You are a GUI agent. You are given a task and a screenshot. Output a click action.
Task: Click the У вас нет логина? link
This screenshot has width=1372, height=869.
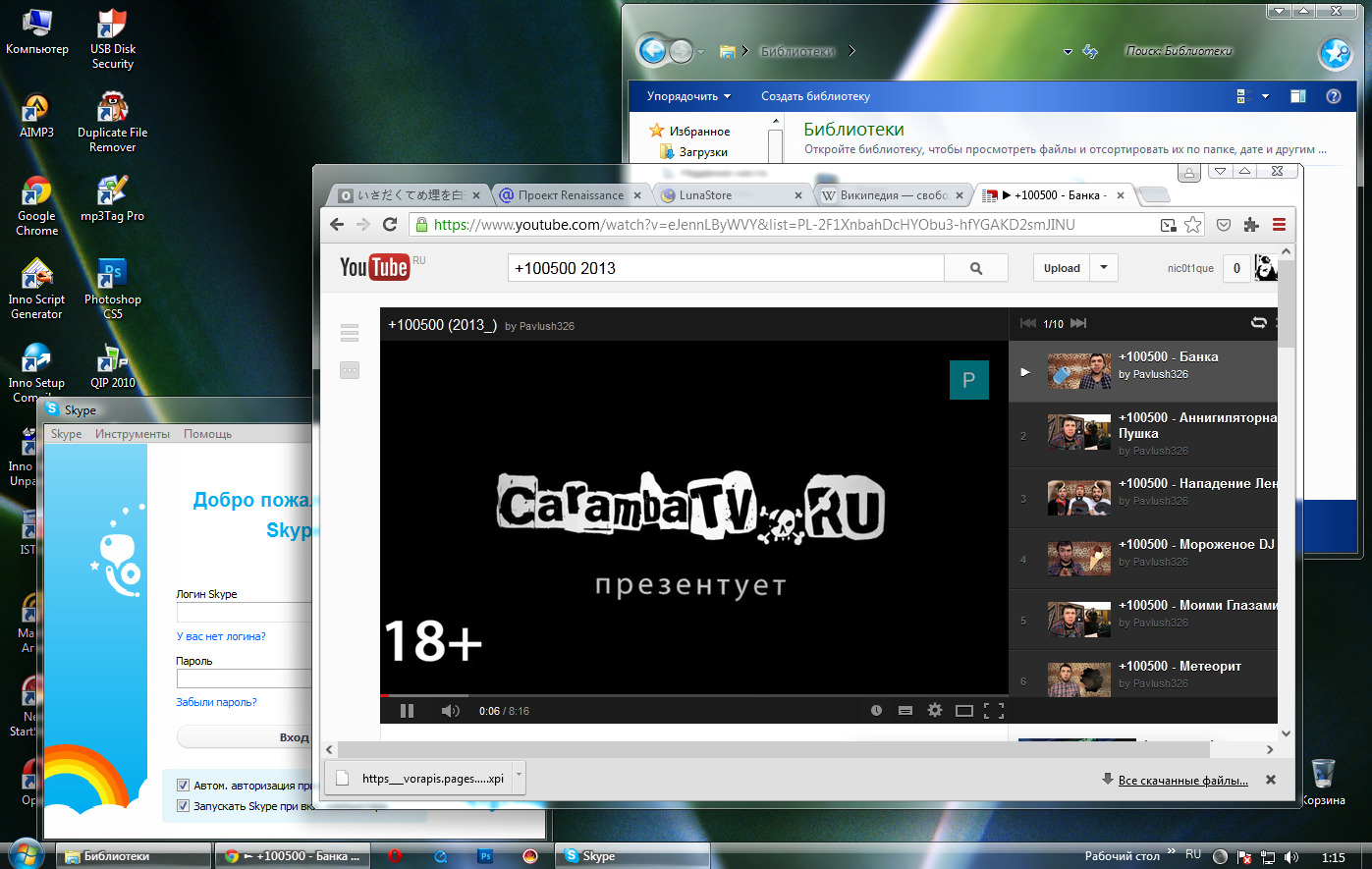(x=221, y=636)
